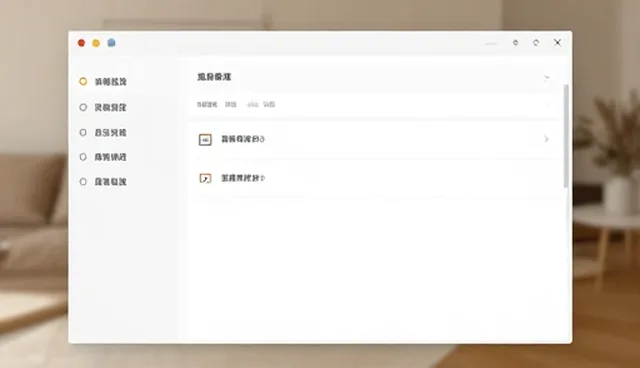
Task: Click the last sidebar item's label text
Action: 110,182
